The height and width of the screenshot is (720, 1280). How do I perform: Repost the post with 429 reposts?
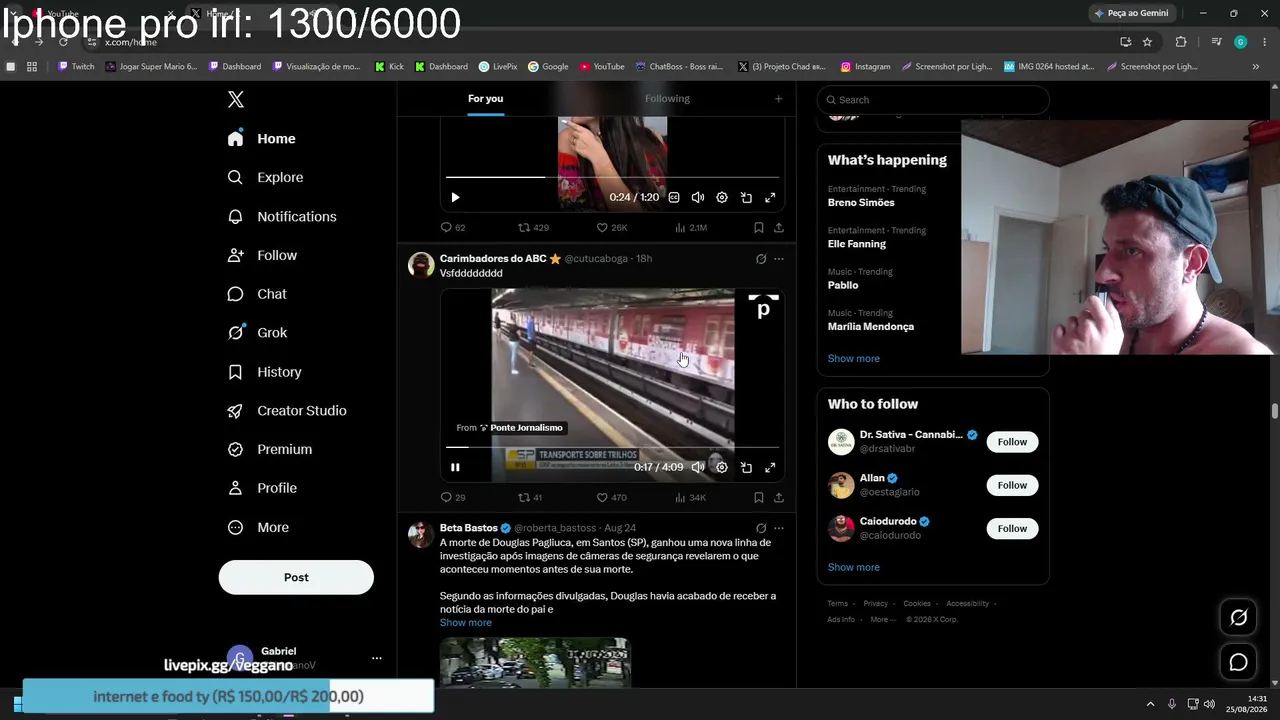pos(533,228)
